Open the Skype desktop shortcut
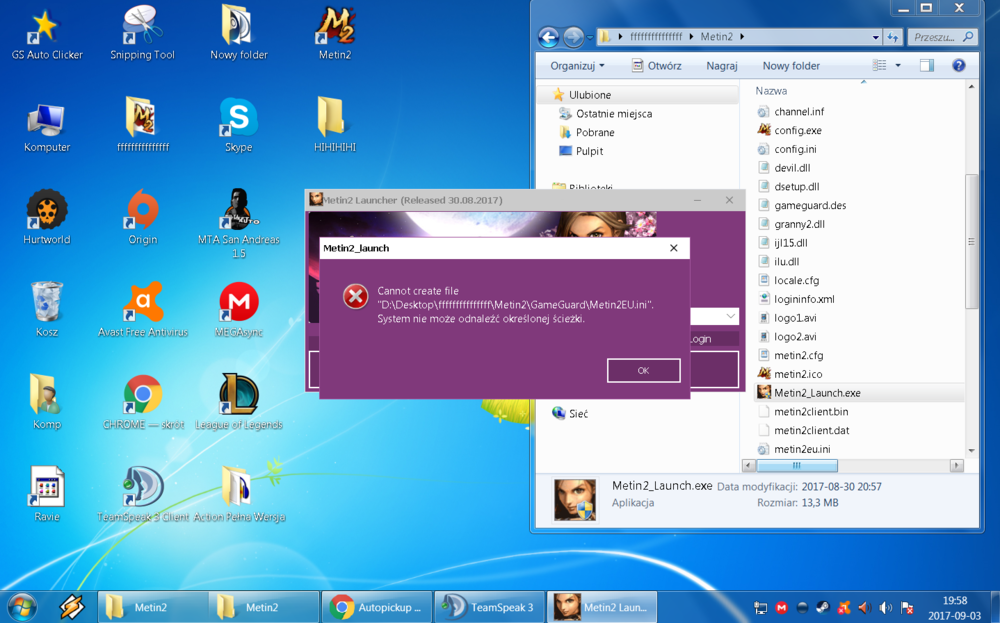Screen dimensions: 1000x623 tap(239, 126)
